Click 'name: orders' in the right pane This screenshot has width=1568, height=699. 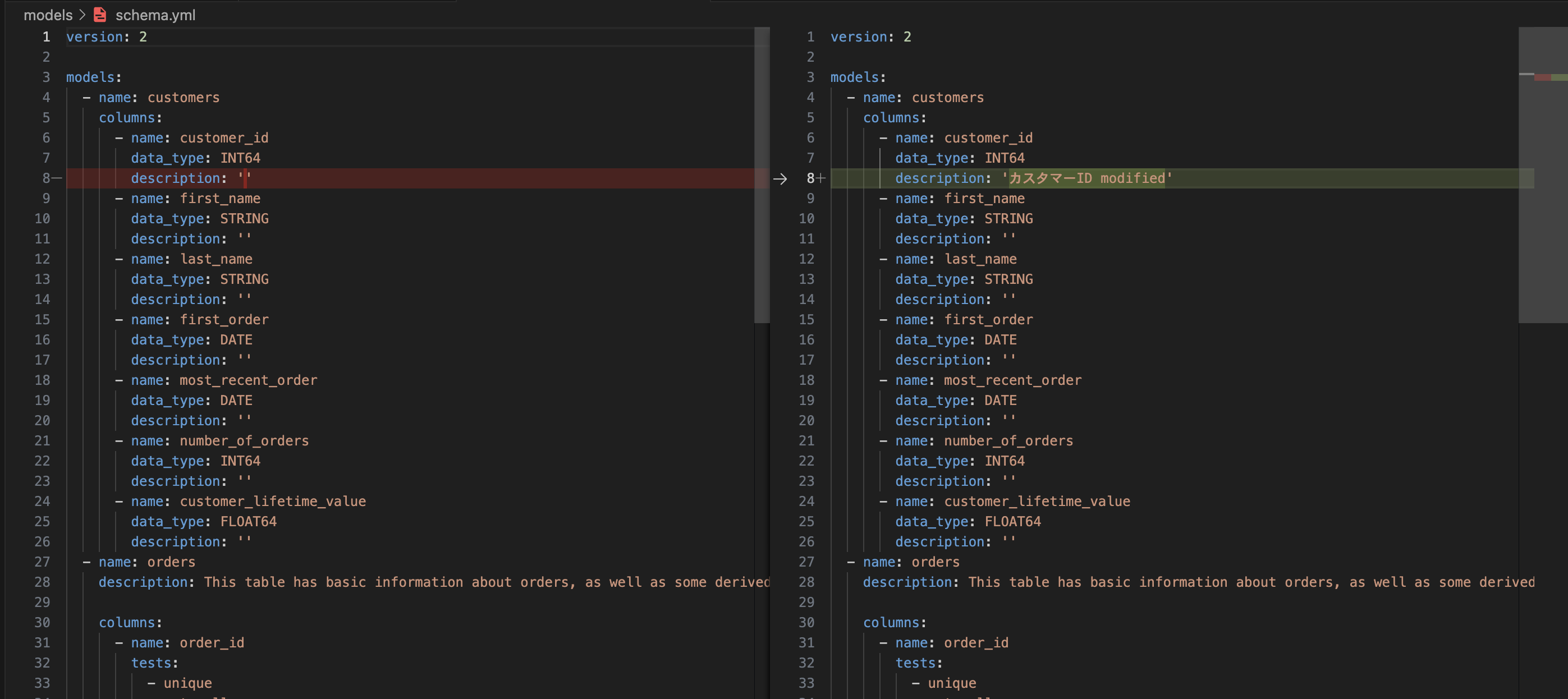(x=911, y=562)
